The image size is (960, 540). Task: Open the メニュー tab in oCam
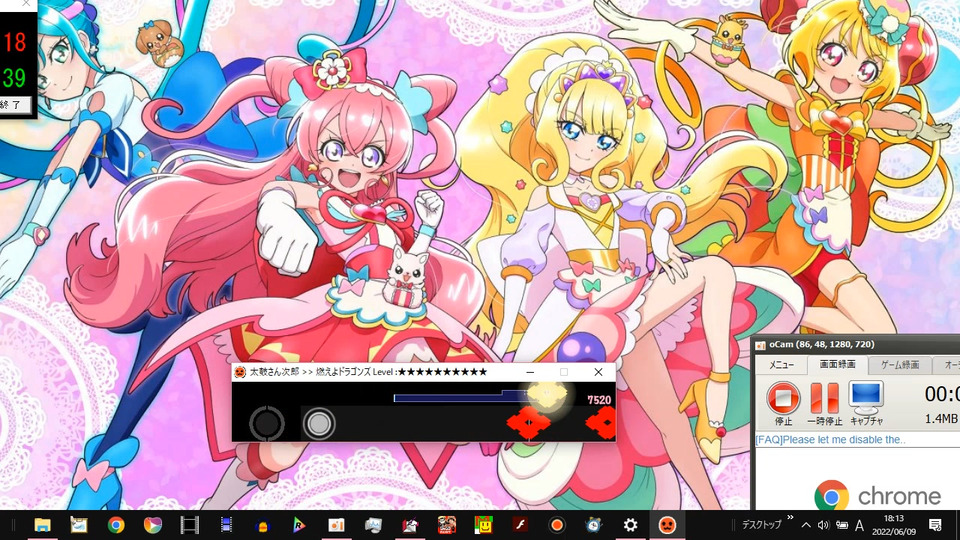[781, 365]
